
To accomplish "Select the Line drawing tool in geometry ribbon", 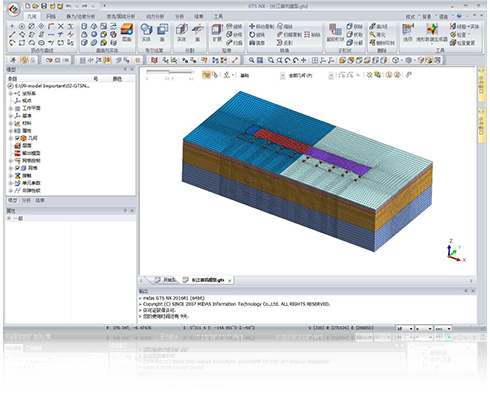I will (x=12, y=34).
